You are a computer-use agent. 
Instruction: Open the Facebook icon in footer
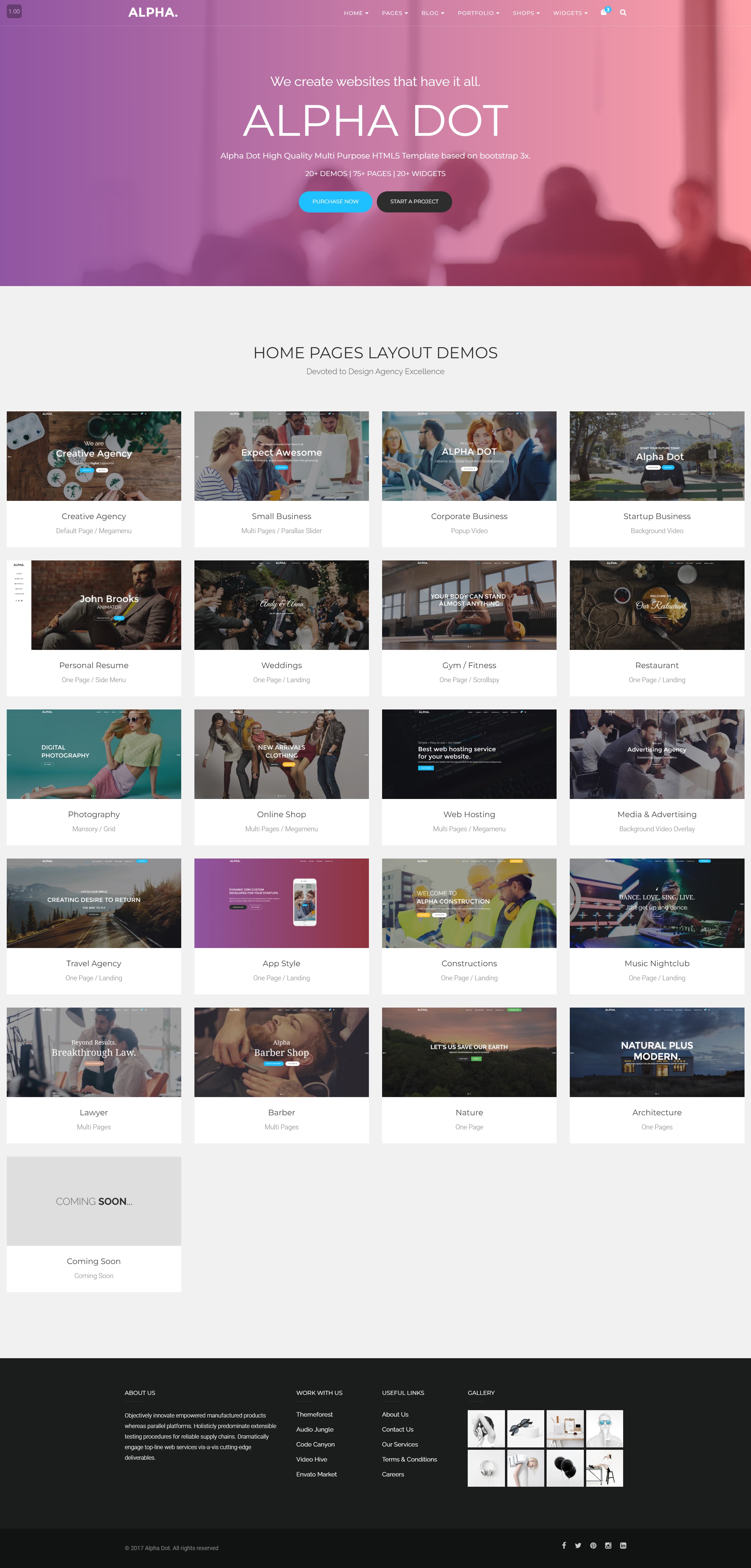click(564, 1545)
